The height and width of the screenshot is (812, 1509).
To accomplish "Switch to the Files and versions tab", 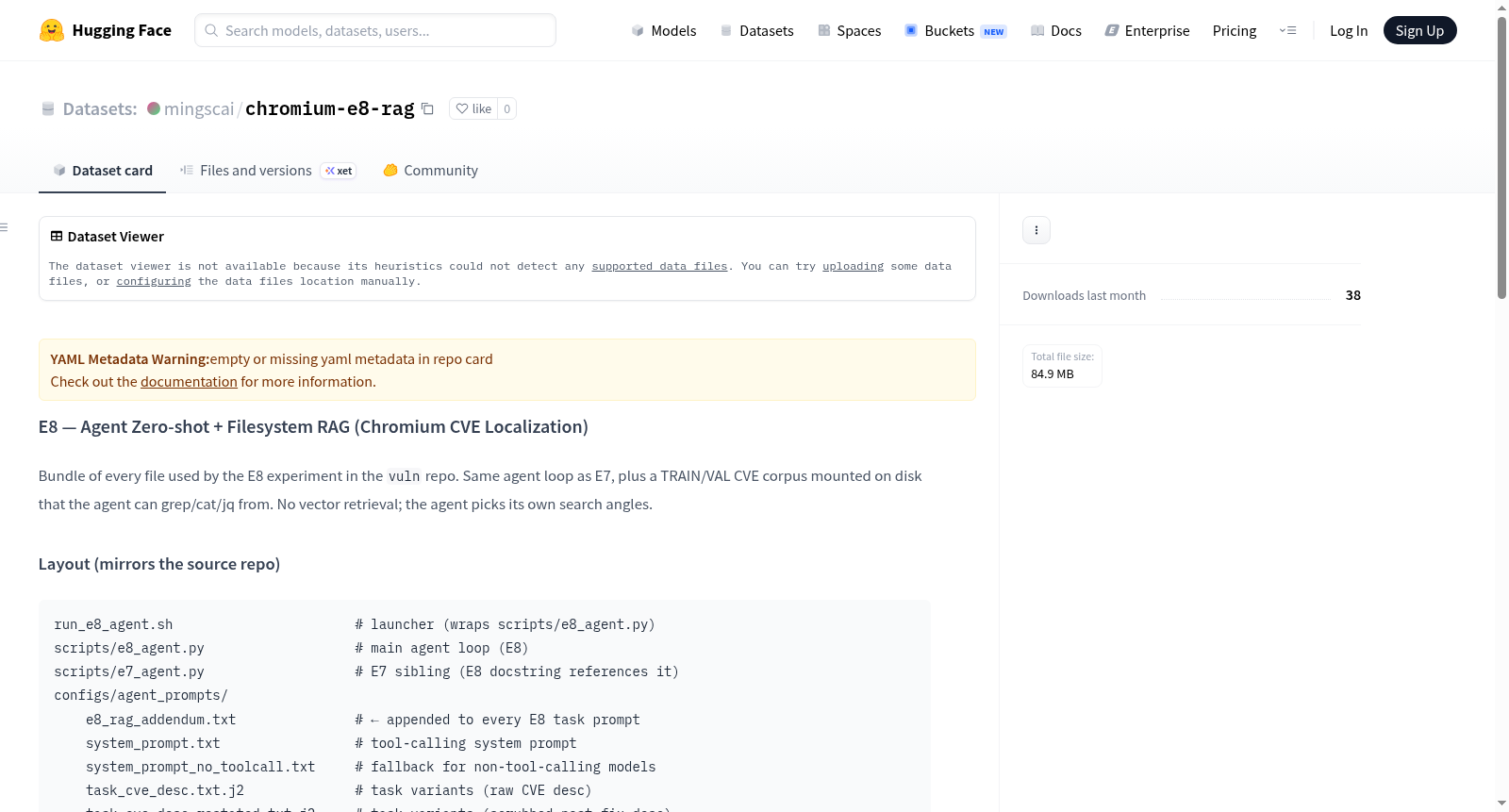I will tap(268, 171).
